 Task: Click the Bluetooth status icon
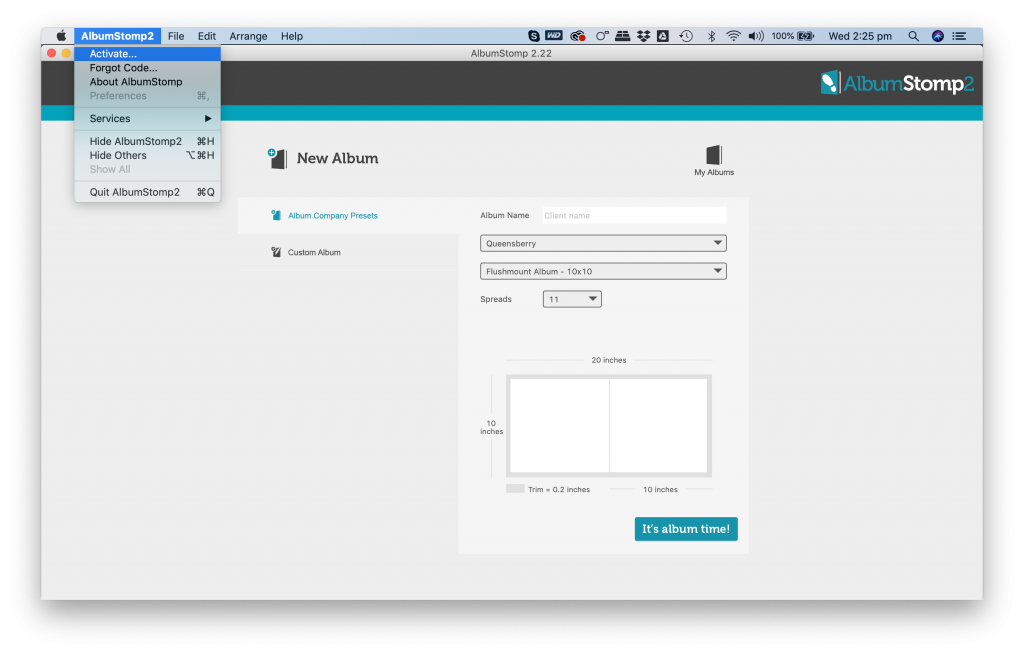coord(711,36)
